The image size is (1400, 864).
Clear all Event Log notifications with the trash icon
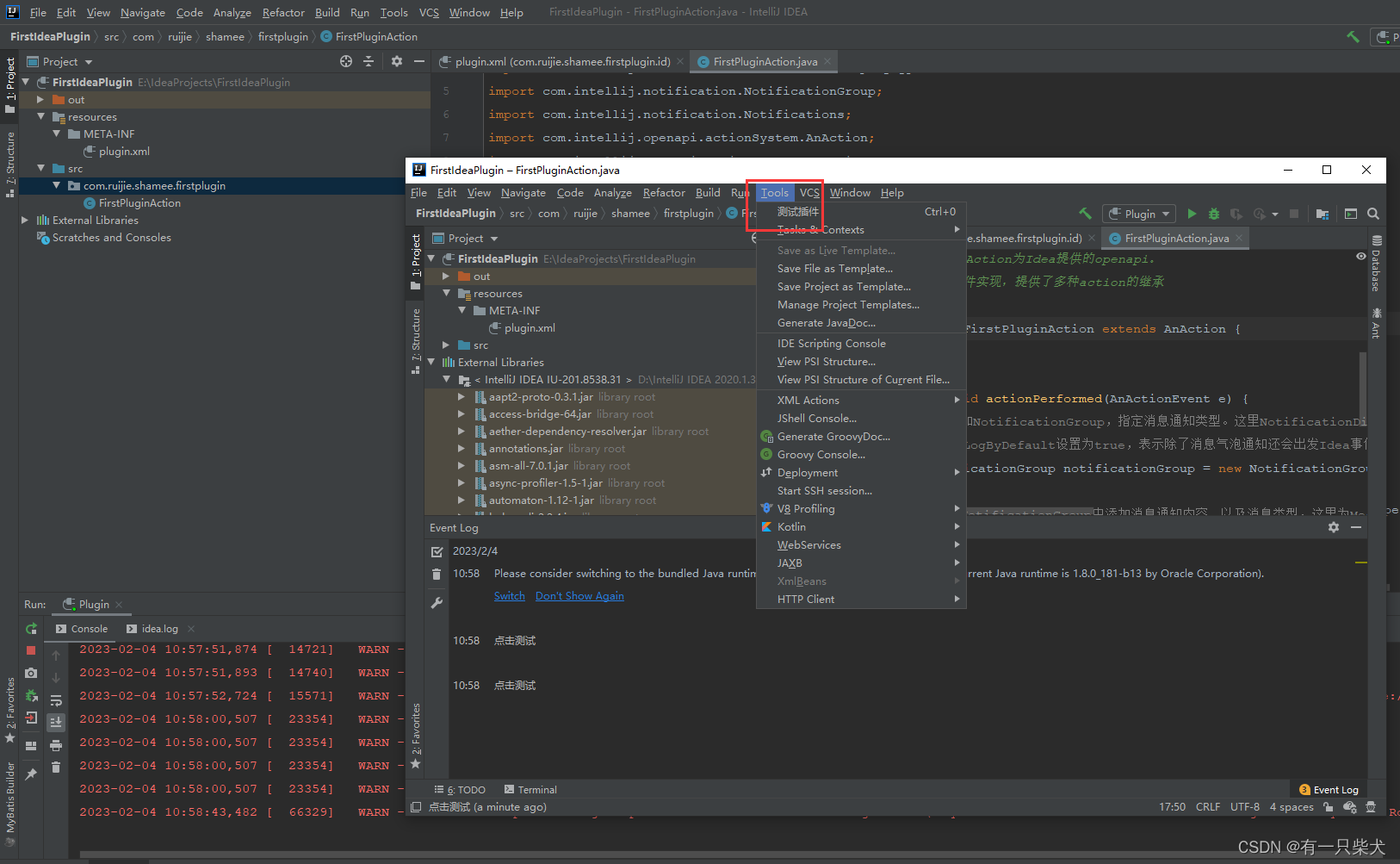[x=437, y=575]
